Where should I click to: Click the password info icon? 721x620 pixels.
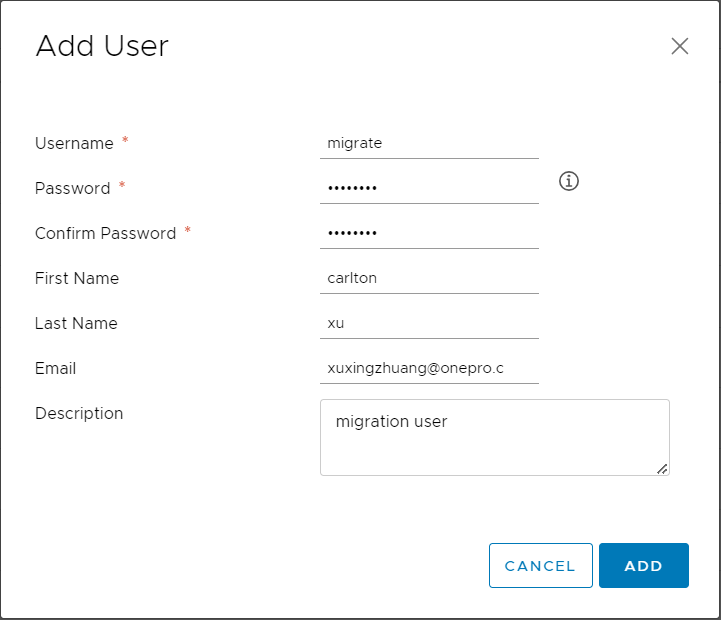pyautogui.click(x=569, y=181)
